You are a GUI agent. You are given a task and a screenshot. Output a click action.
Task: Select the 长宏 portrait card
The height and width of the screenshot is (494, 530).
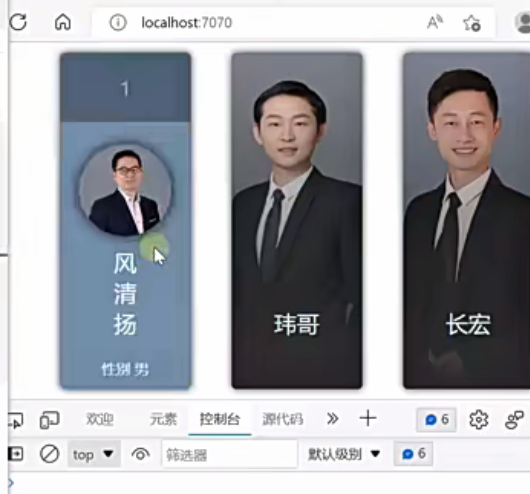tap(466, 220)
